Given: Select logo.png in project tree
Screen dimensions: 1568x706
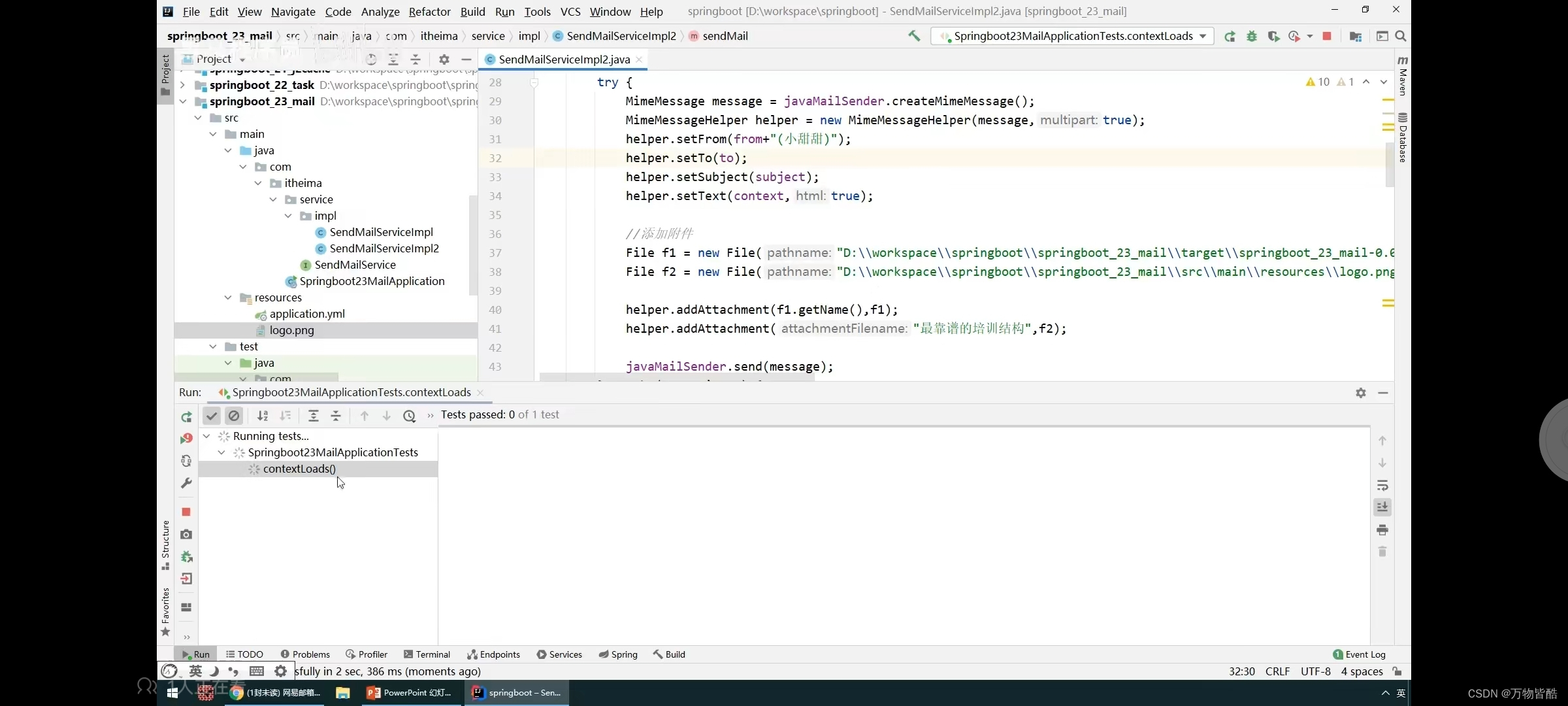Looking at the screenshot, I should [291, 330].
